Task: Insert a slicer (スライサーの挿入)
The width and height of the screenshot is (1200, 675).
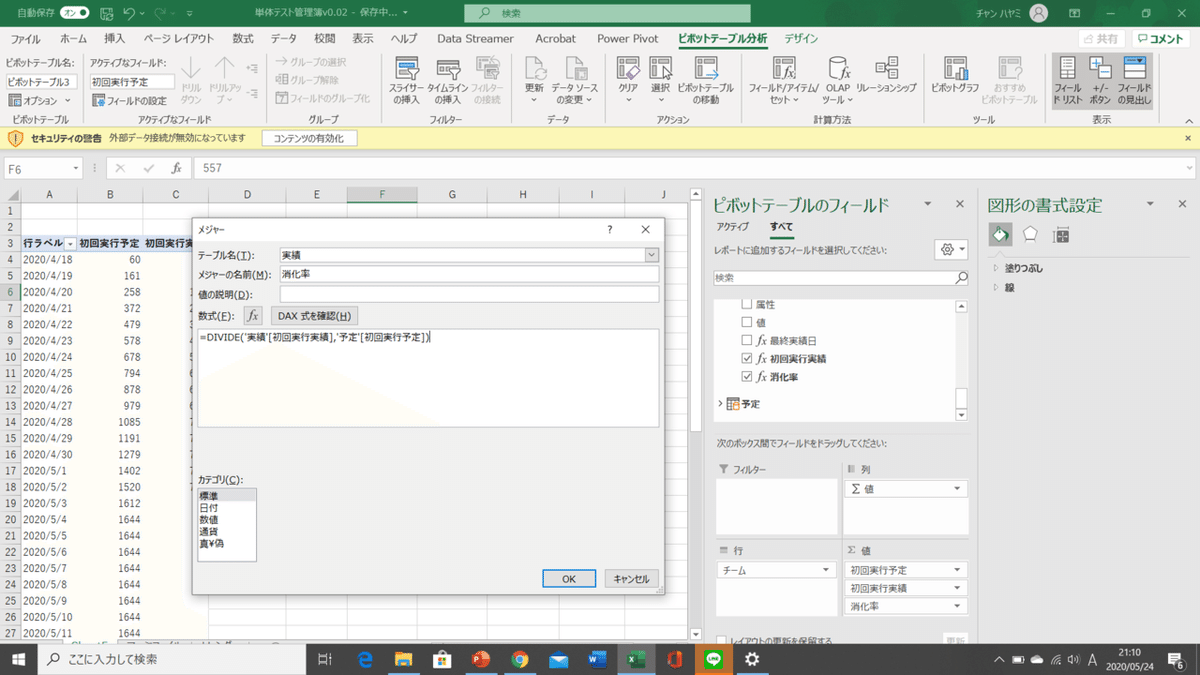Action: click(406, 81)
